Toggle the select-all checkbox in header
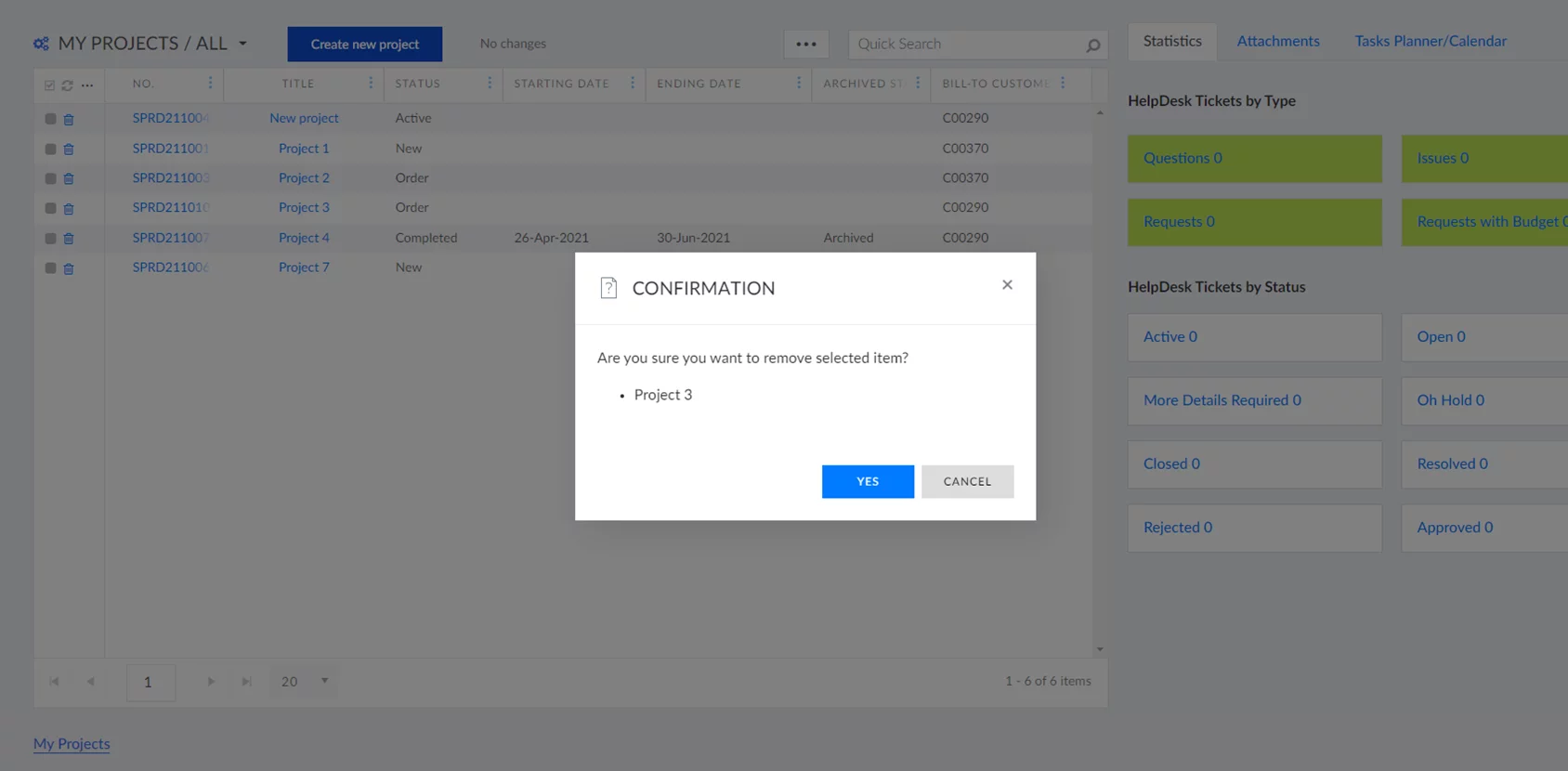The width and height of the screenshot is (1568, 771). pyautogui.click(x=49, y=85)
